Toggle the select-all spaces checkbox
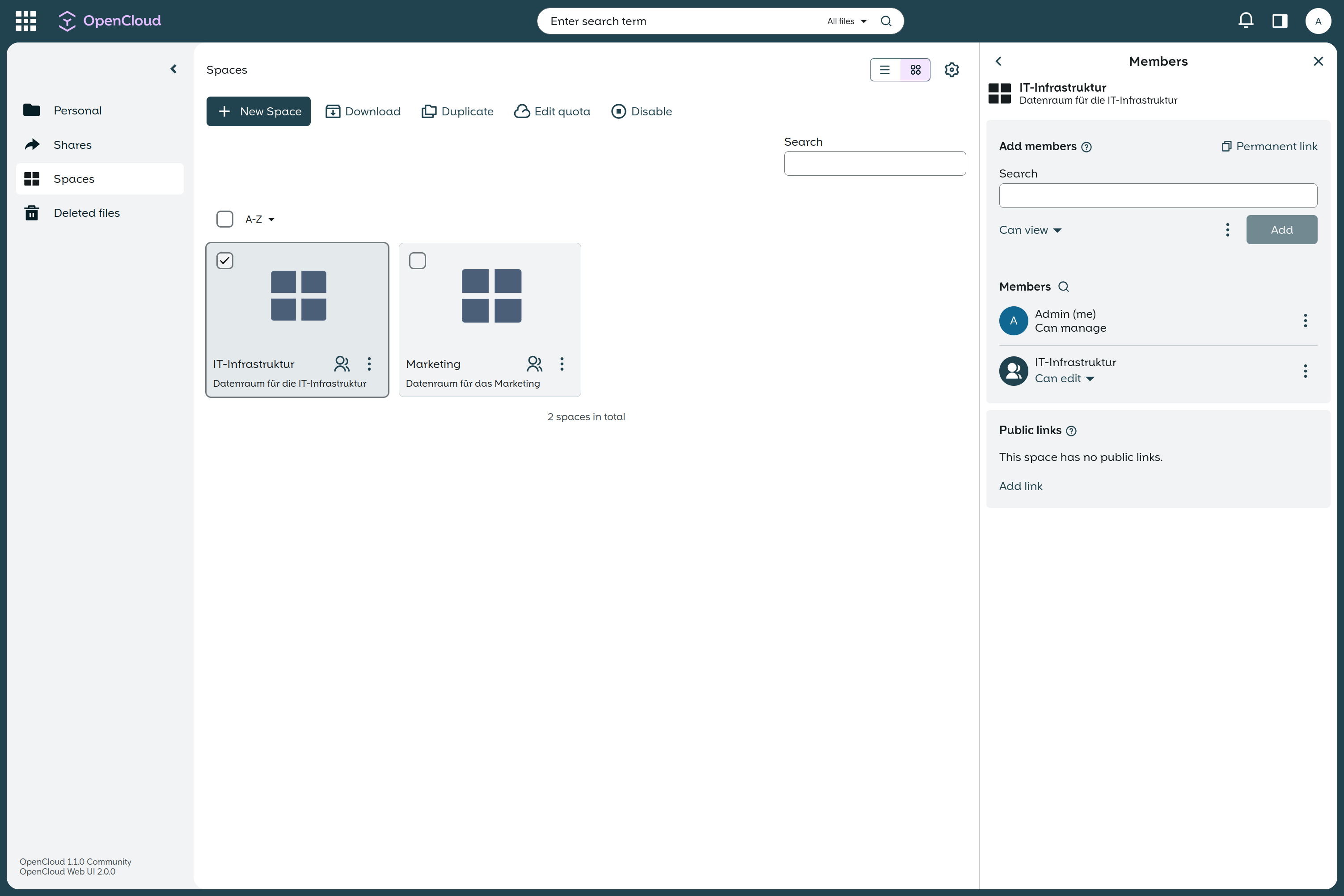The image size is (1344, 896). tap(224, 219)
